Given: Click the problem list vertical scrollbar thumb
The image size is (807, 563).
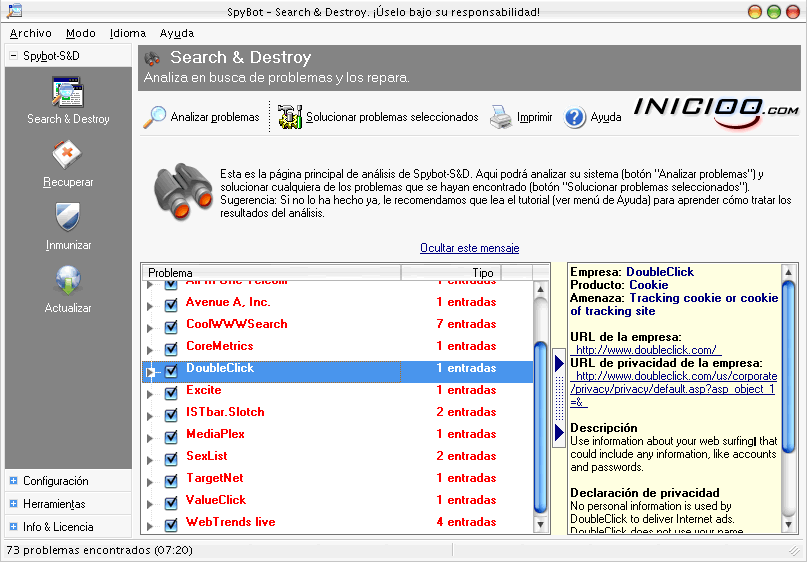Looking at the screenshot, I should click(540, 427).
